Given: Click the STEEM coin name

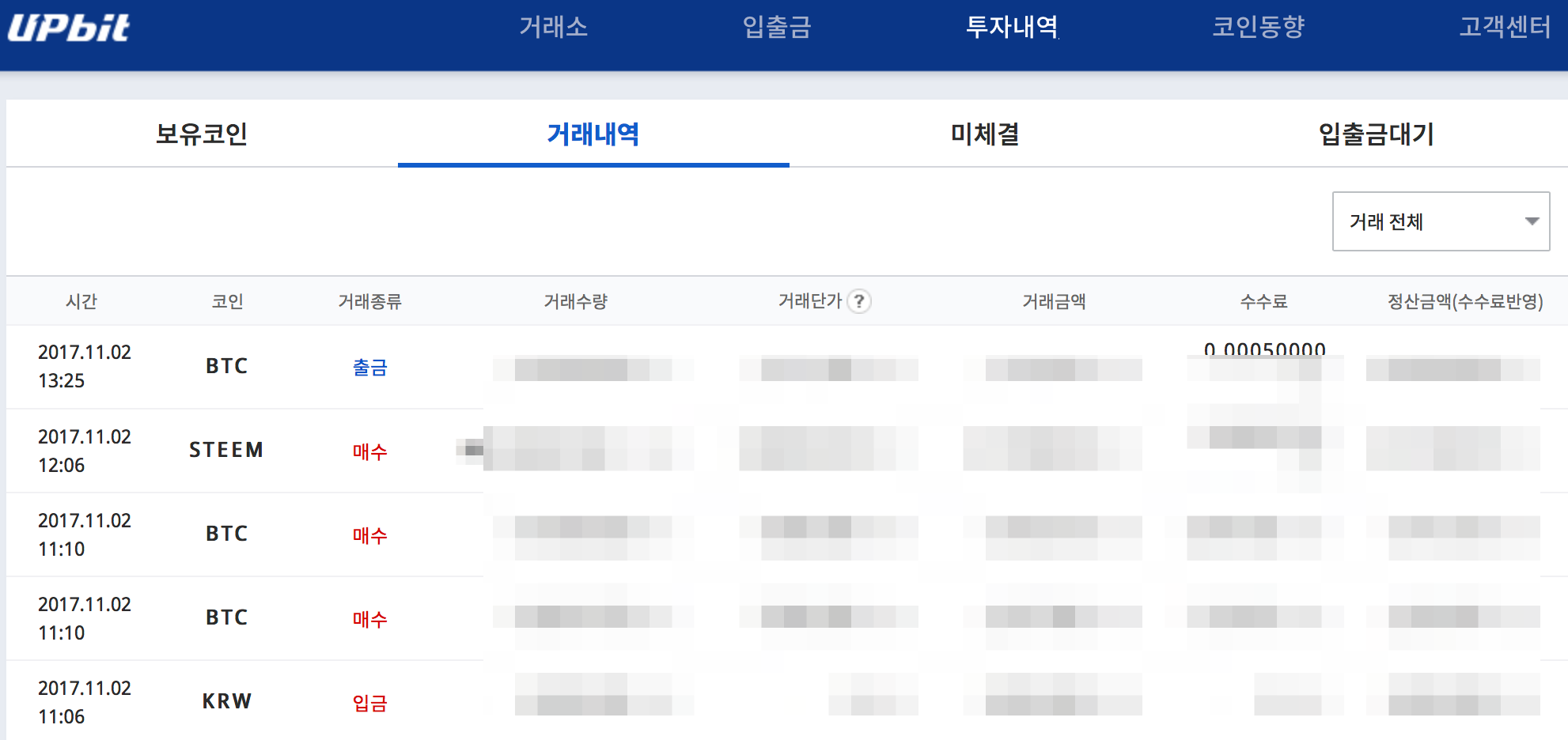Looking at the screenshot, I should pos(226,450).
